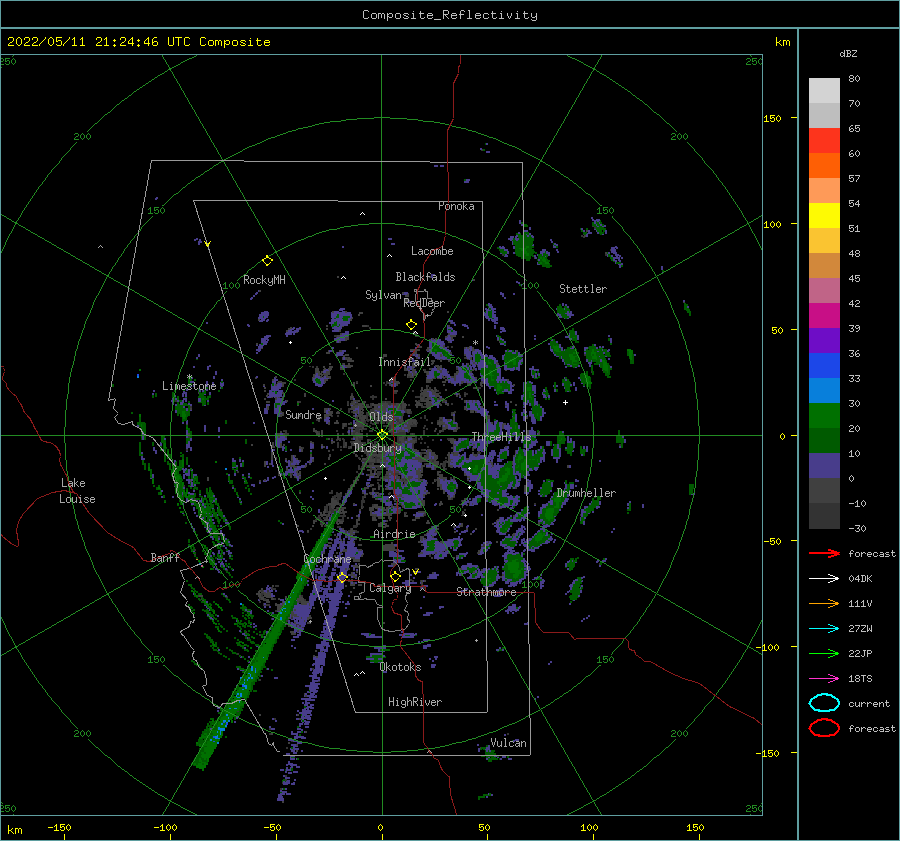Click the yellow diamond marker above Calgary

[395, 576]
